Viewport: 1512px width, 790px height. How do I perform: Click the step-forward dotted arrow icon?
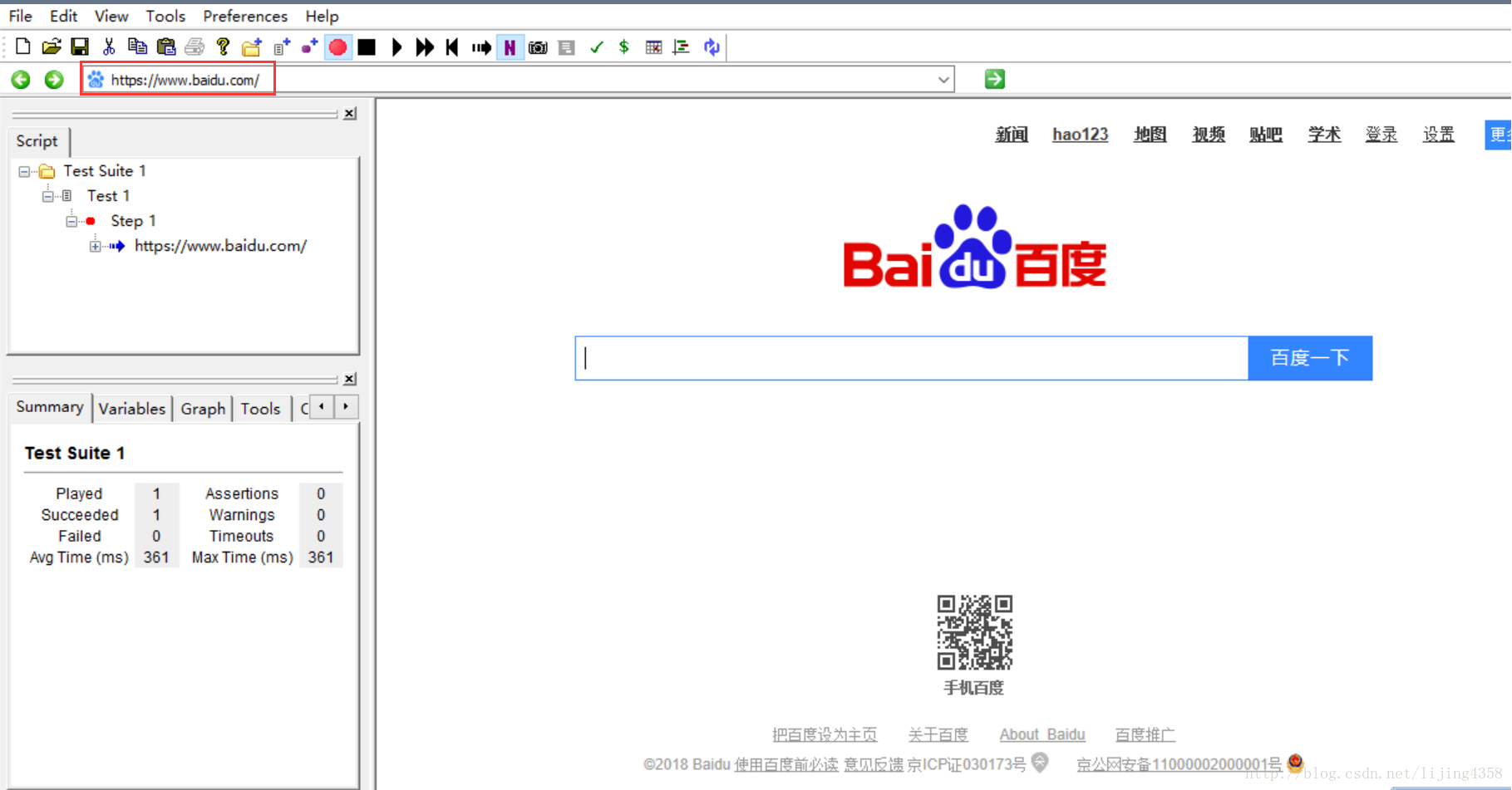tap(481, 47)
